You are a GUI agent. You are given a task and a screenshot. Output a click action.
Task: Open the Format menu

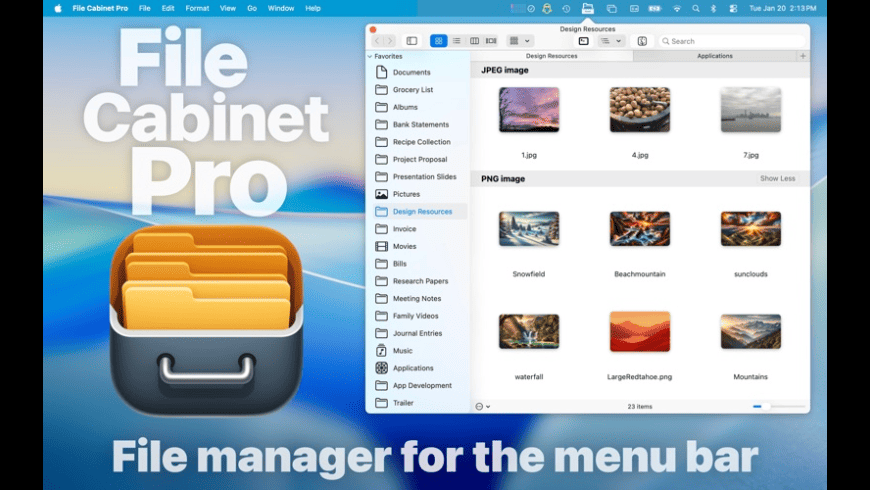tap(197, 8)
